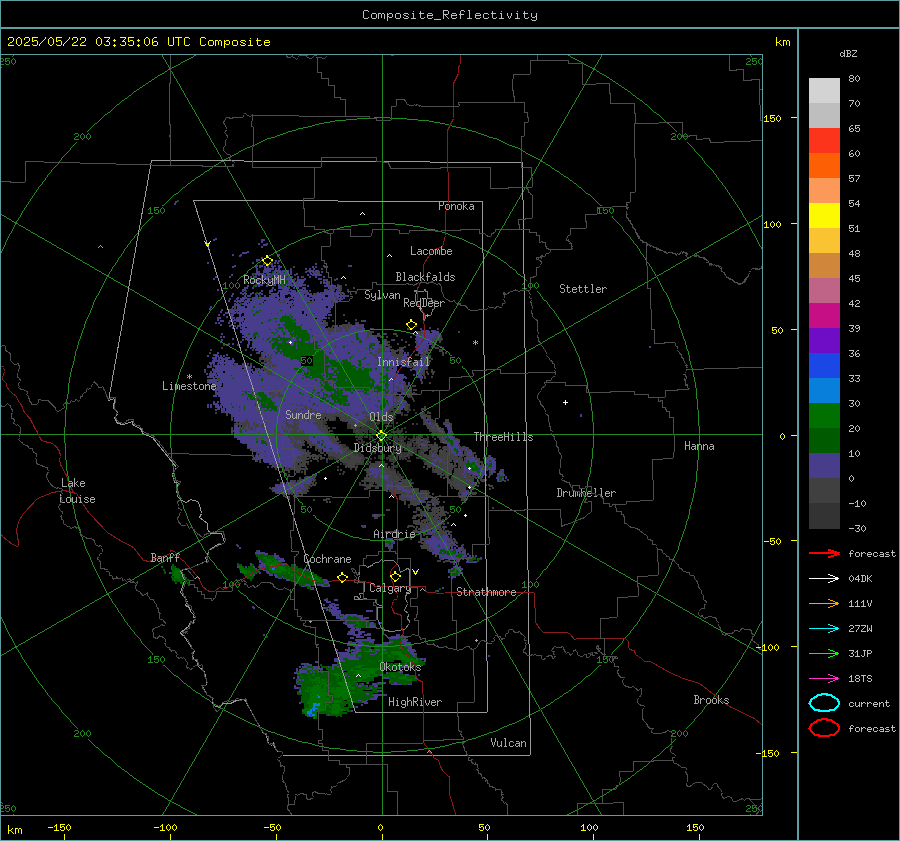Click the orange 111V arrow icon
Image resolution: width=900 pixels, height=841 pixels.
tap(824, 603)
